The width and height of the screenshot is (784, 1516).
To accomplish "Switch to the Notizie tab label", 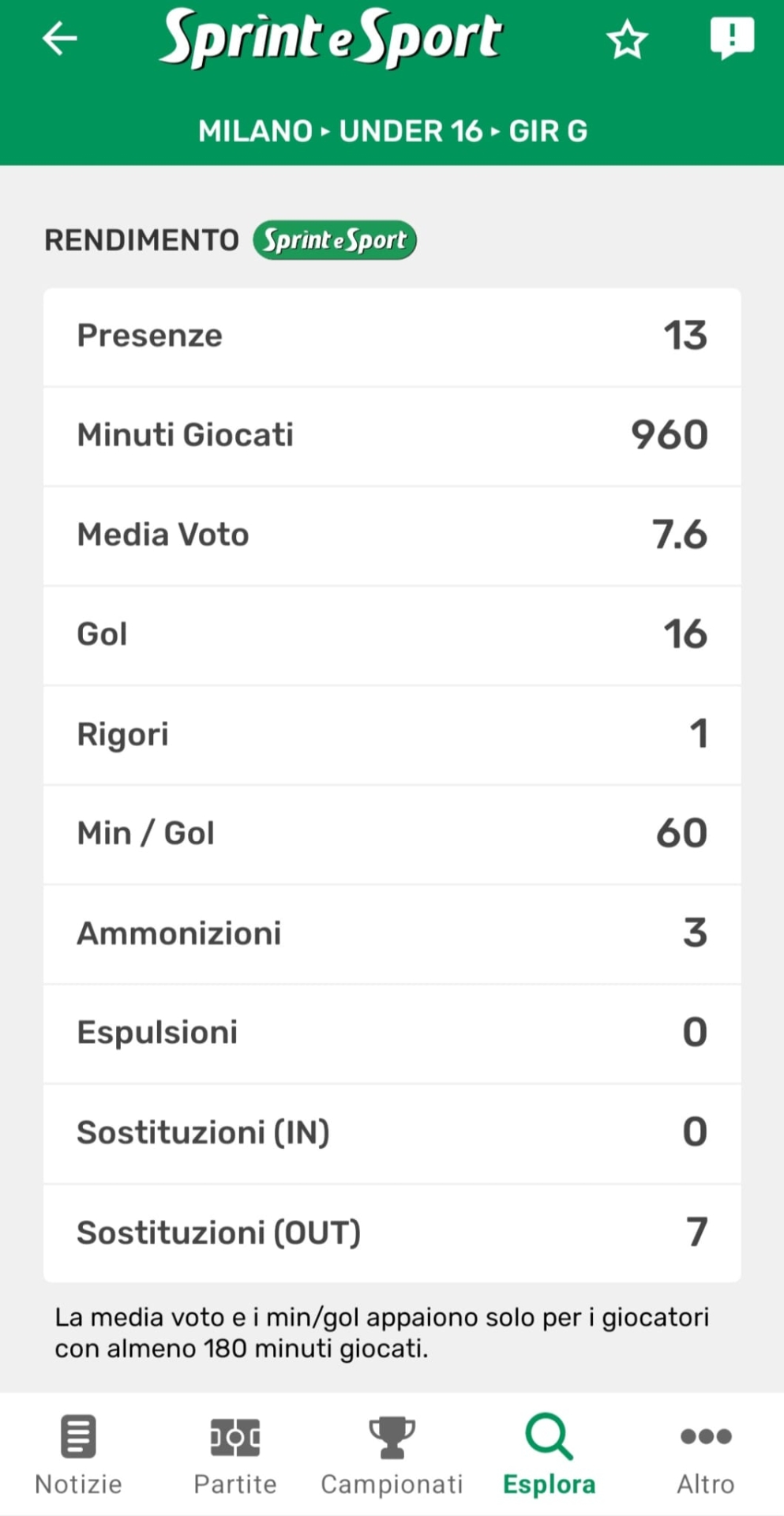I will pyautogui.click(x=78, y=1484).
